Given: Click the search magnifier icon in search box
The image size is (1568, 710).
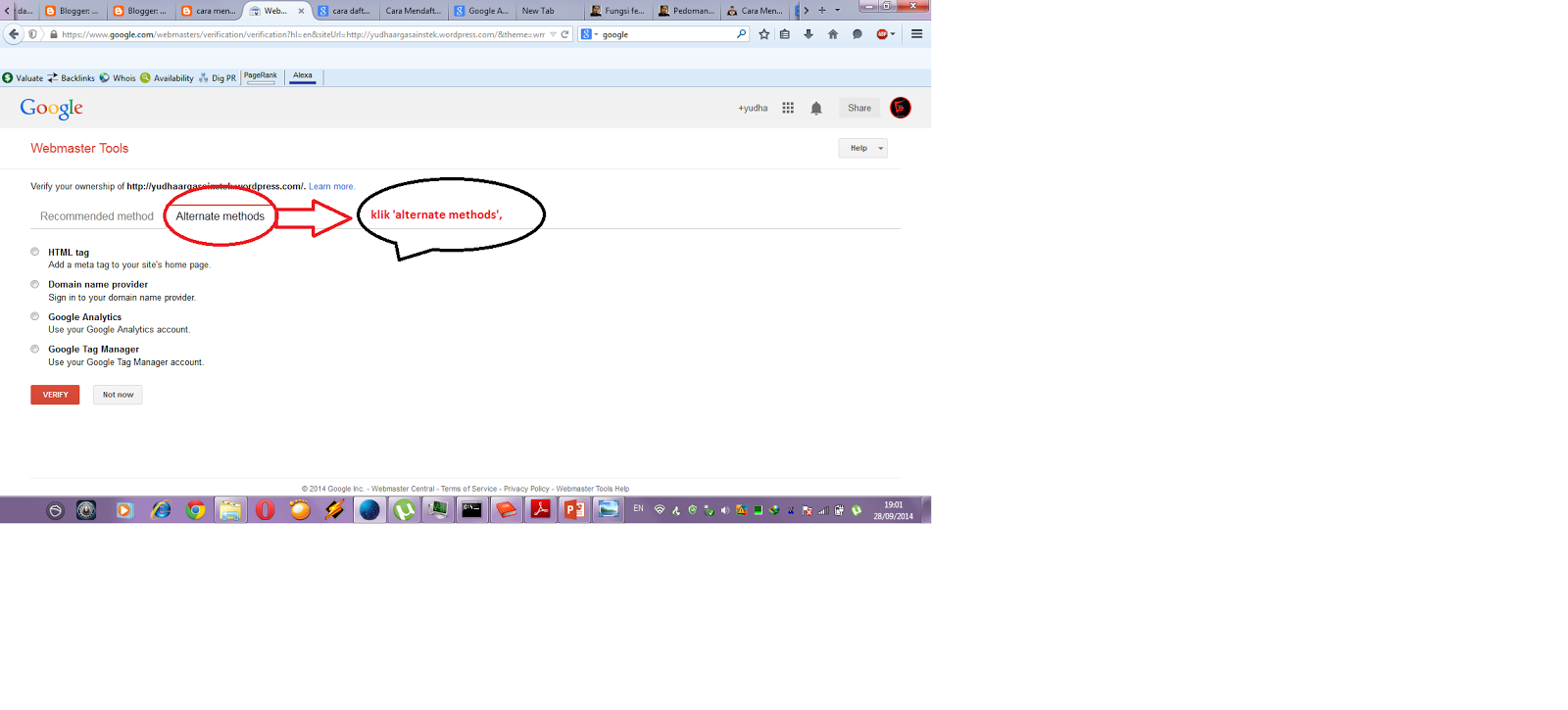Looking at the screenshot, I should [742, 34].
